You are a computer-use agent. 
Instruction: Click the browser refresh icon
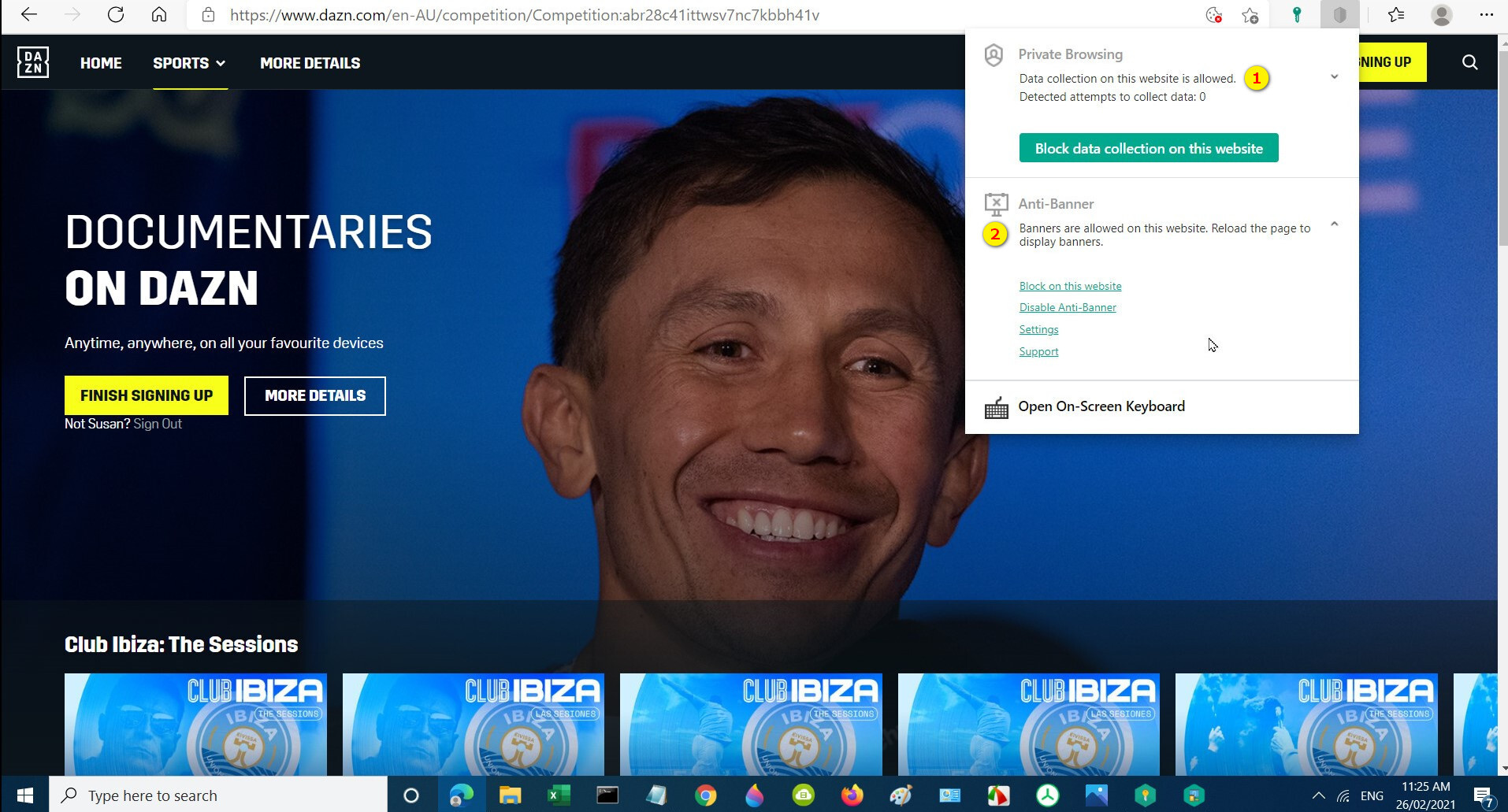[116, 15]
